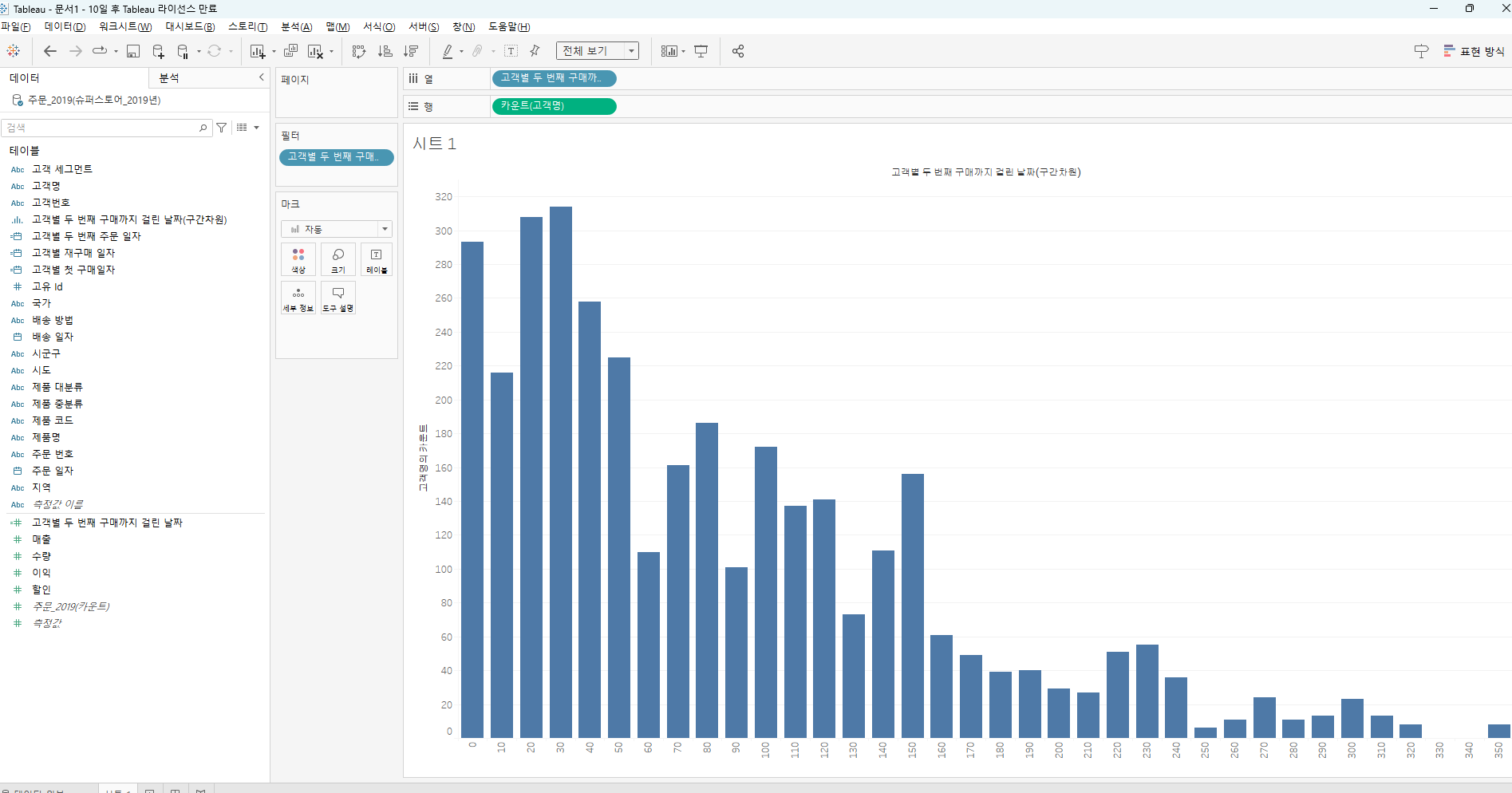
Task: Click the swap rows and columns icon
Action: coord(359,51)
